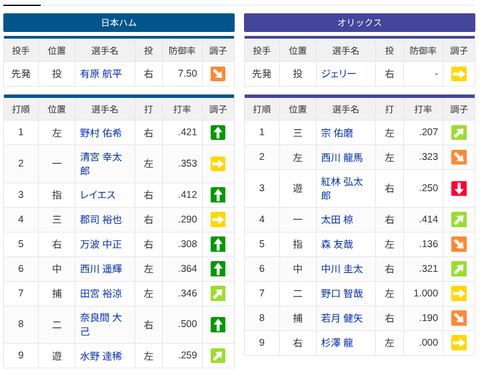Screen dimensions: 480x371
Task: Click 万波 中正 green up condition arrow
Action: pyautogui.click(x=218, y=244)
